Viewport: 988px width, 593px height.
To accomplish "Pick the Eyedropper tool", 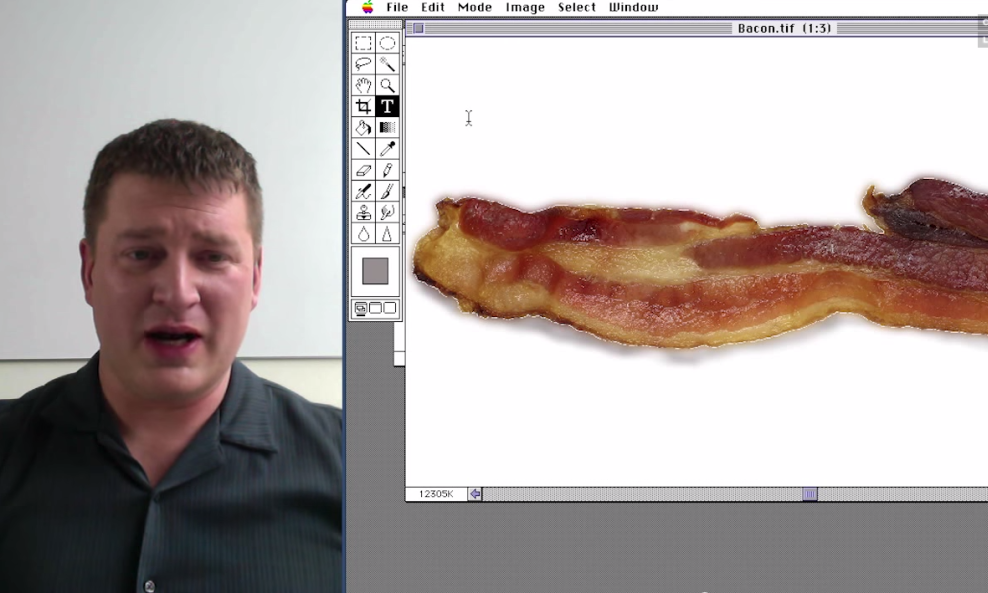I will [x=388, y=148].
